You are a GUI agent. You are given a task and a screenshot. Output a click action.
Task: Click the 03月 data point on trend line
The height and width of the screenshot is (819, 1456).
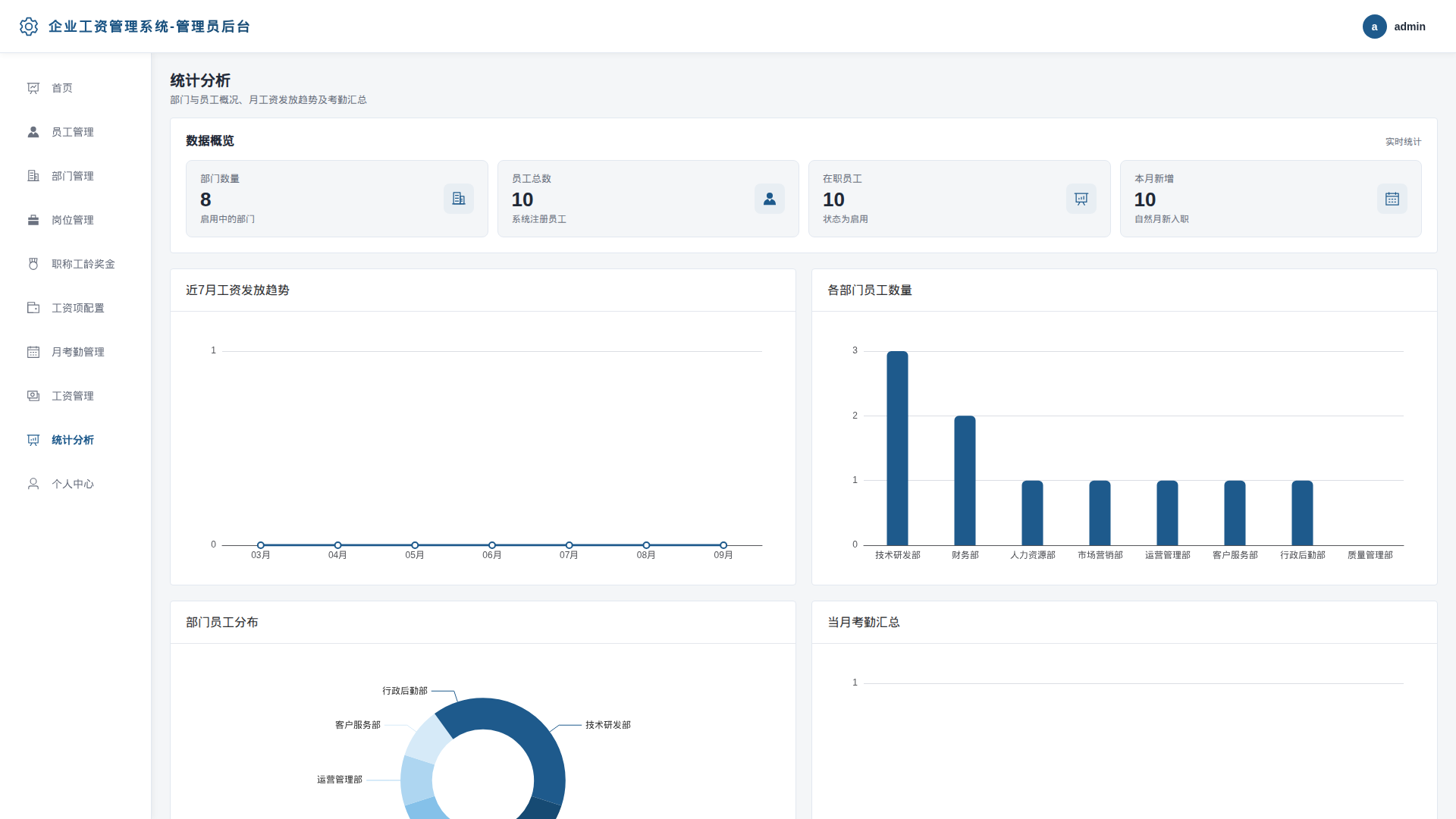261,545
